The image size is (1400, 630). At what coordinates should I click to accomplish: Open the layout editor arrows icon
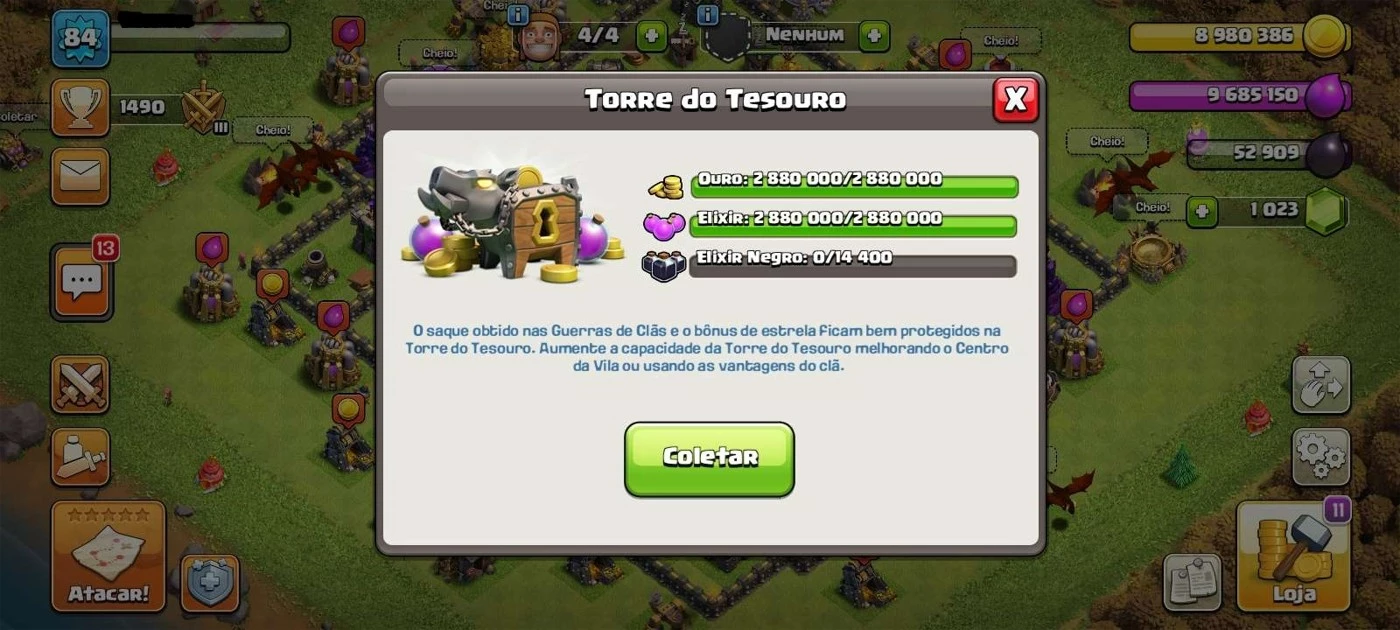(x=1321, y=384)
